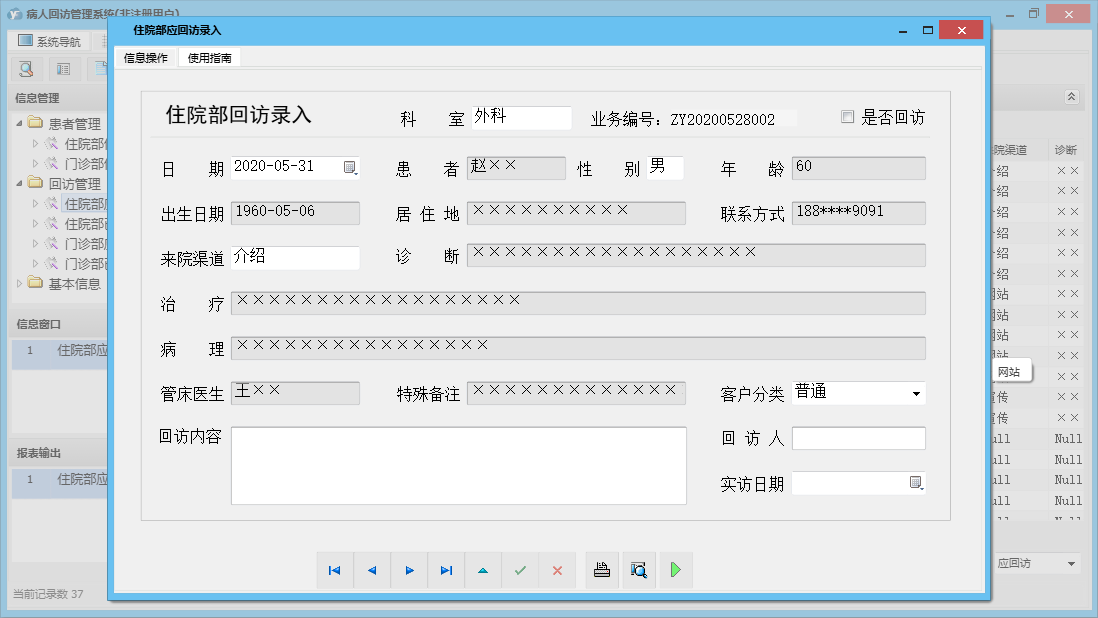Click the first record navigation icon
This screenshot has width=1098, height=618.
tap(335, 570)
